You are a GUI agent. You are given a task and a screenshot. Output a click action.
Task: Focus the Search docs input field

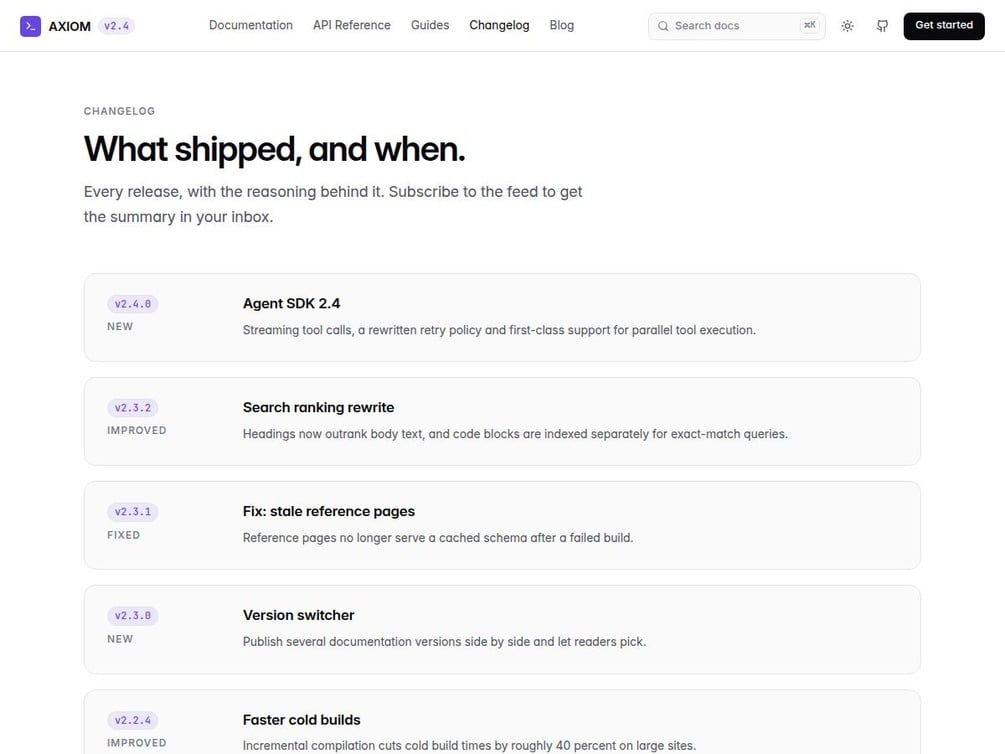[736, 26]
